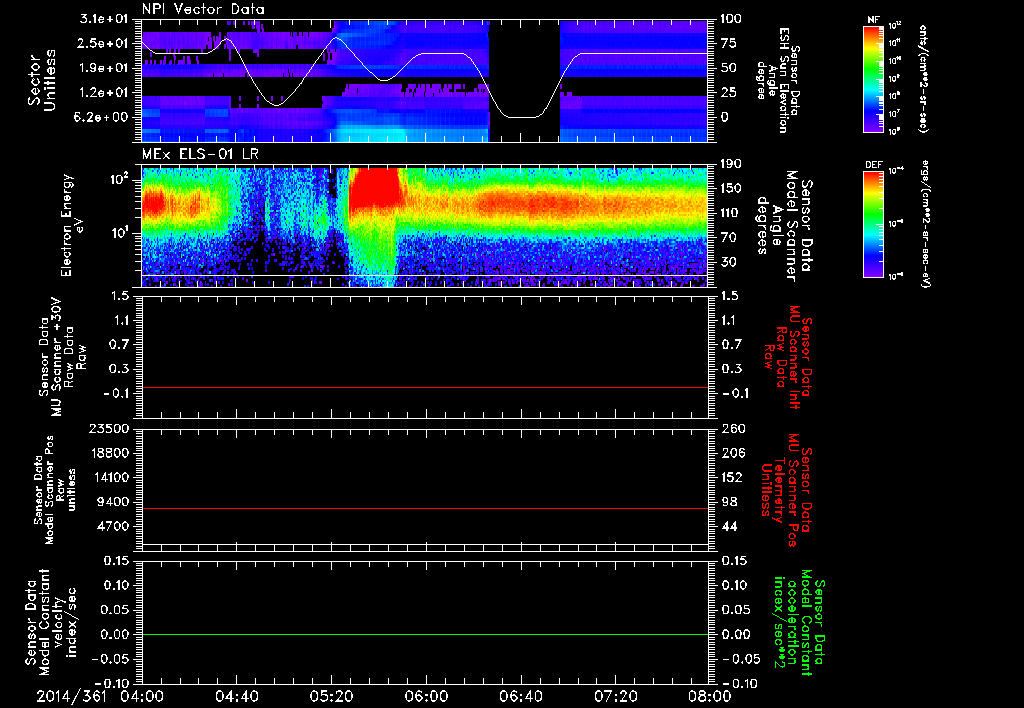Click the DEF rainbow color bar
The image size is (1024, 708).
click(x=873, y=224)
